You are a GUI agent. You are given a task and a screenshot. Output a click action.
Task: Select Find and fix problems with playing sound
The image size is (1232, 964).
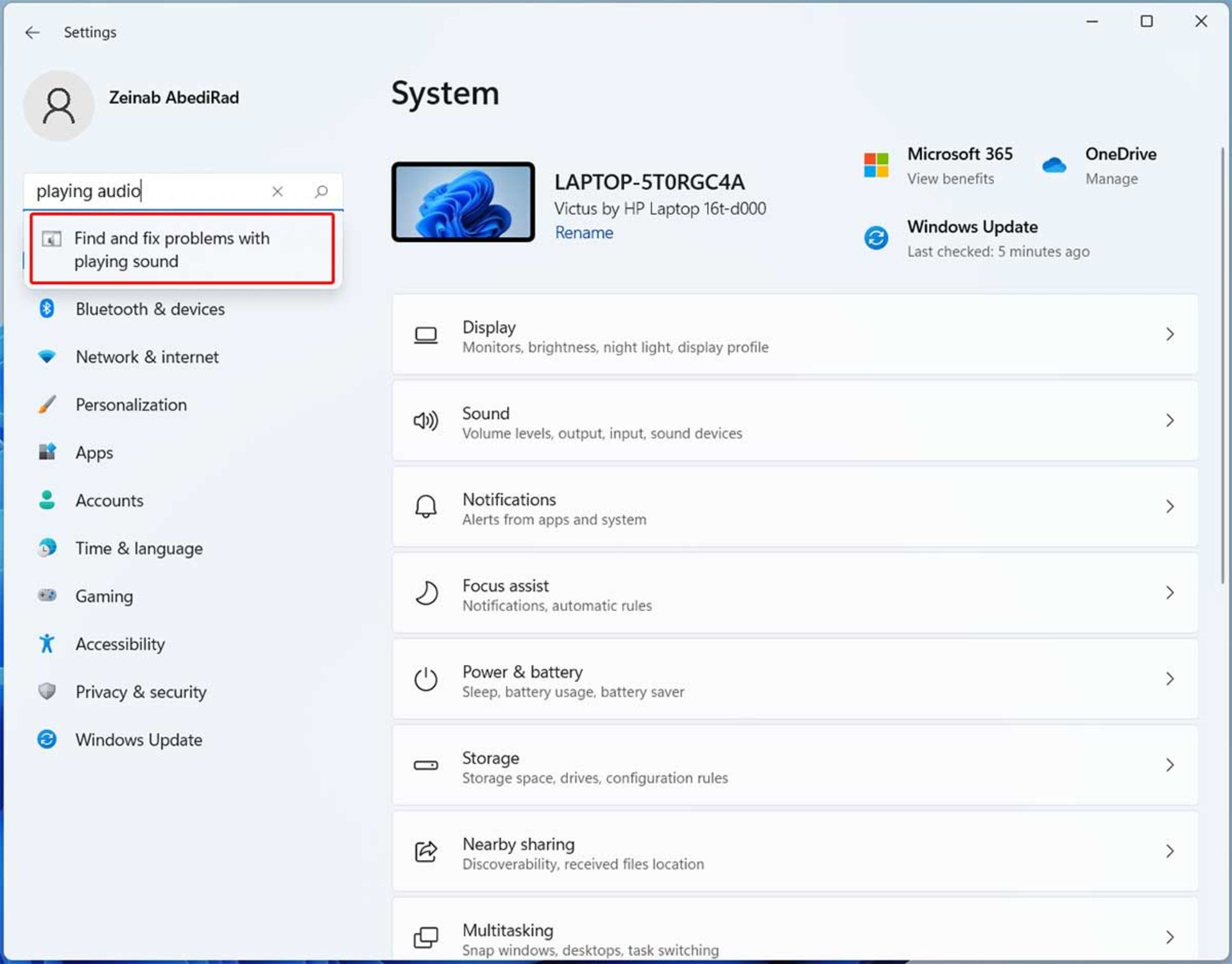coord(182,250)
